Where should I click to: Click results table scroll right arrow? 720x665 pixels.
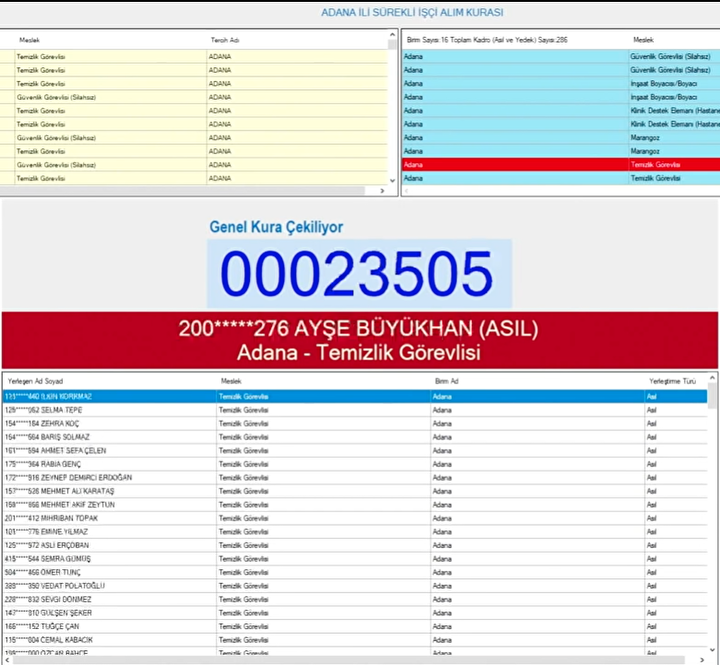tap(702, 660)
